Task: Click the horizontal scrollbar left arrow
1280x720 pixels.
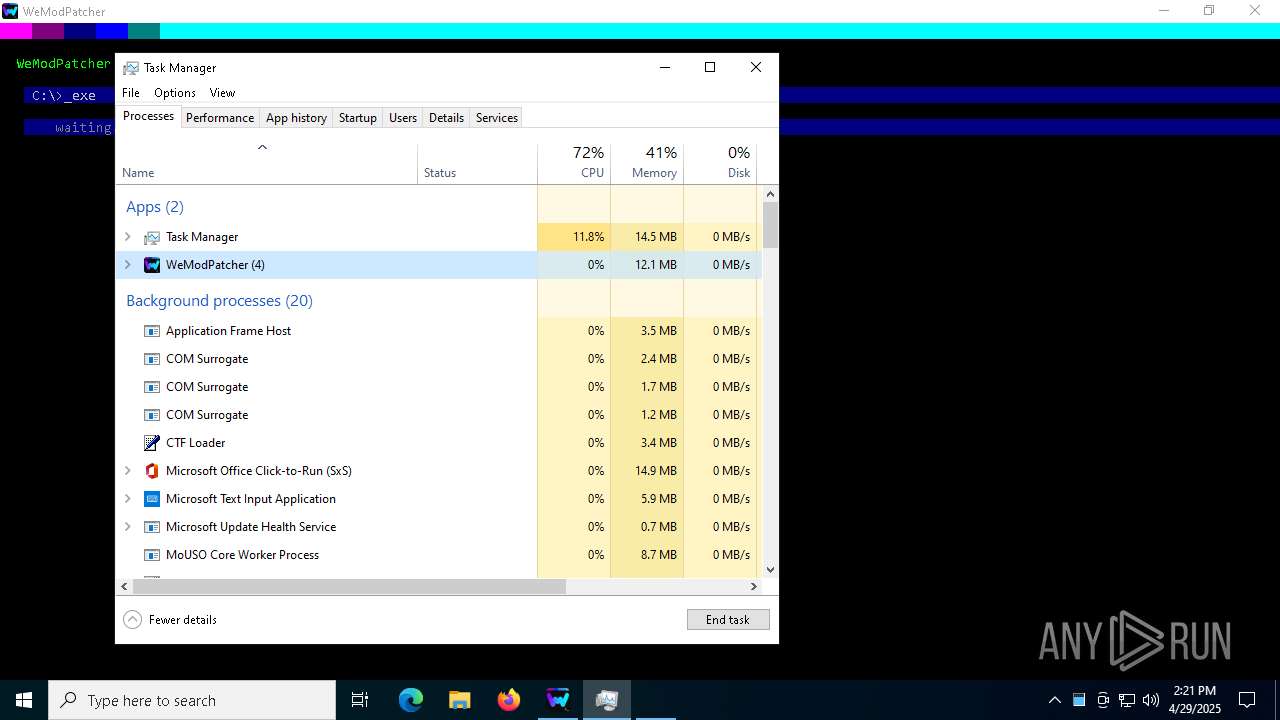Action: point(125,587)
